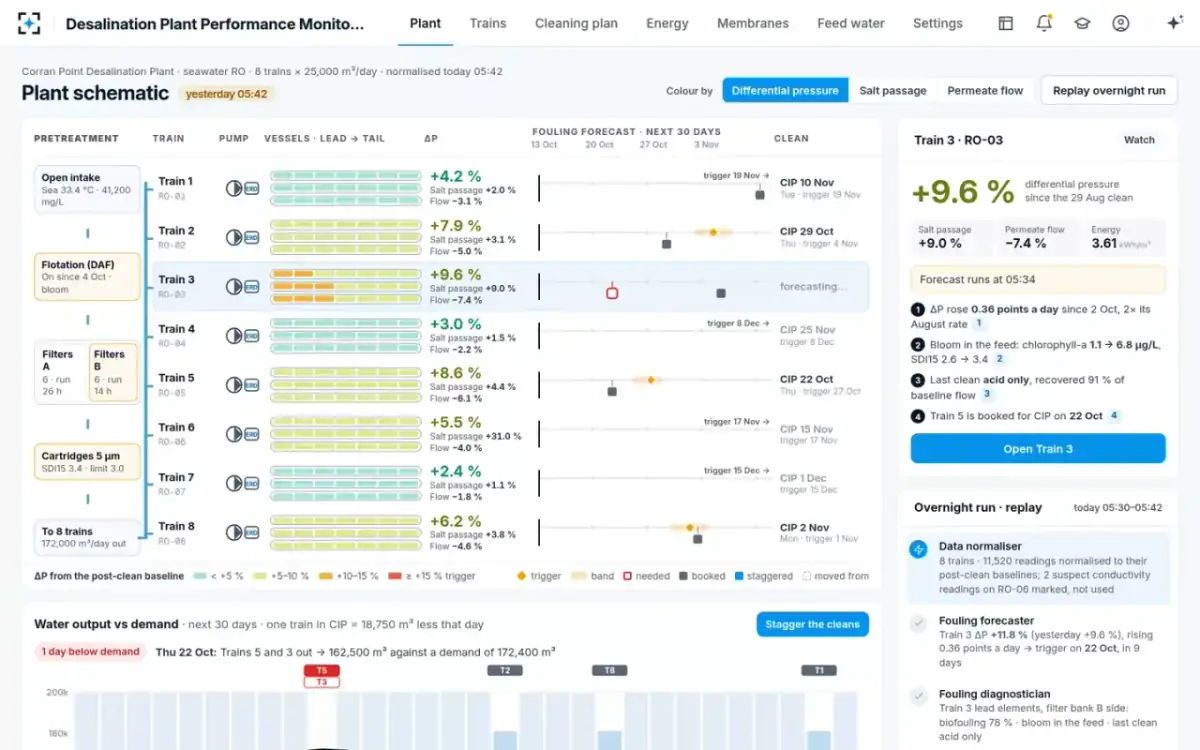Screen dimensions: 1200x750
Task: Click the app logo icon
Action: (29, 23)
